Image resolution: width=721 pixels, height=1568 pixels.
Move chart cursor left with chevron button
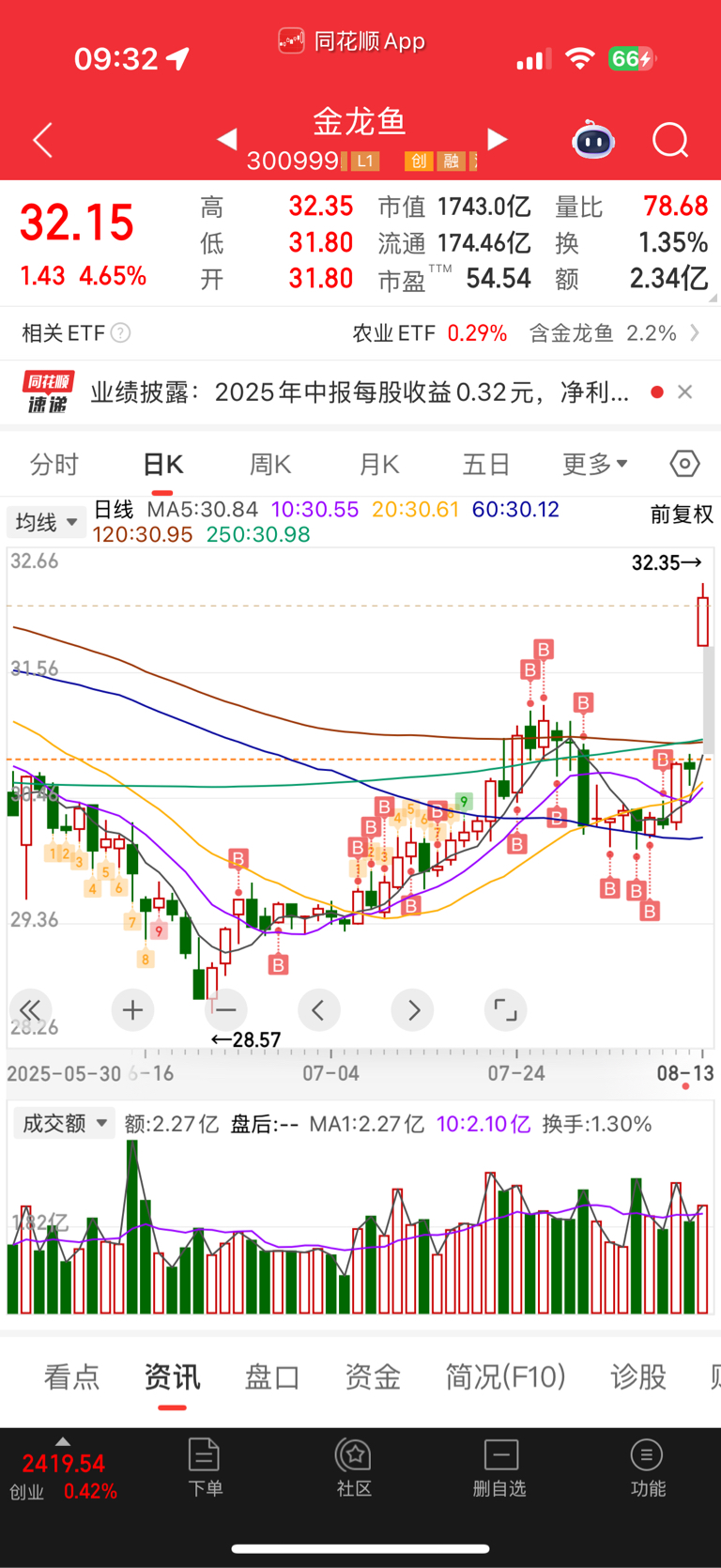point(318,1010)
